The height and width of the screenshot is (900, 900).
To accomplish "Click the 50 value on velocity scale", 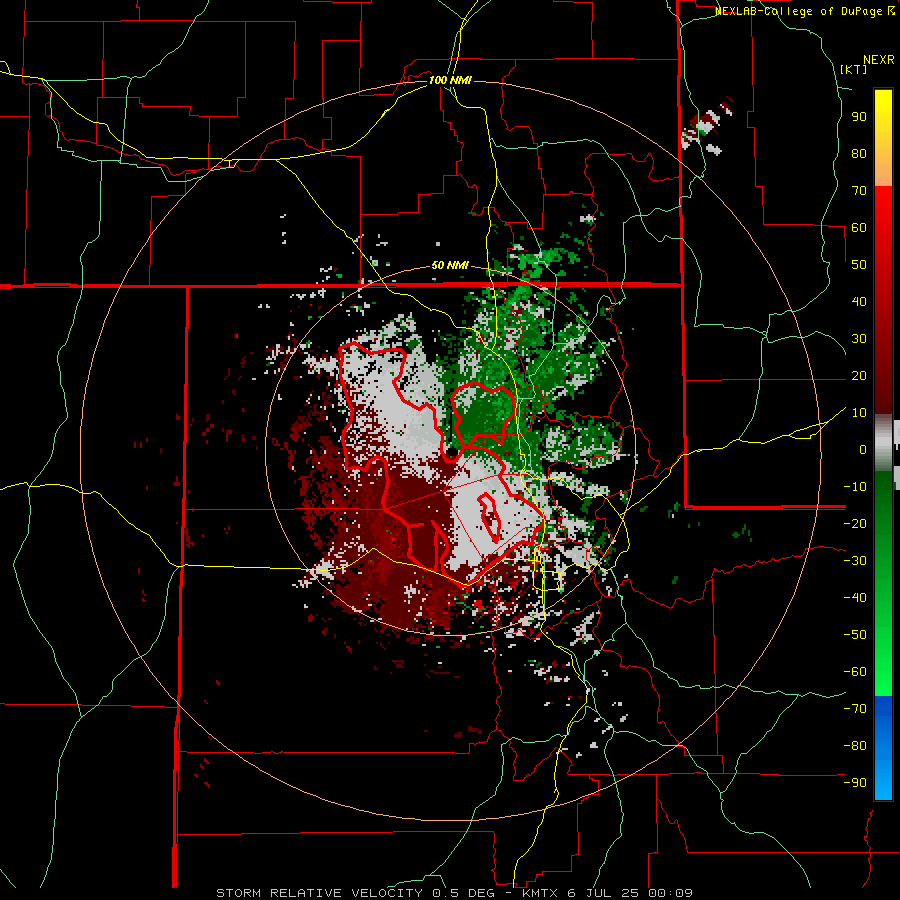I will pyautogui.click(x=859, y=265).
